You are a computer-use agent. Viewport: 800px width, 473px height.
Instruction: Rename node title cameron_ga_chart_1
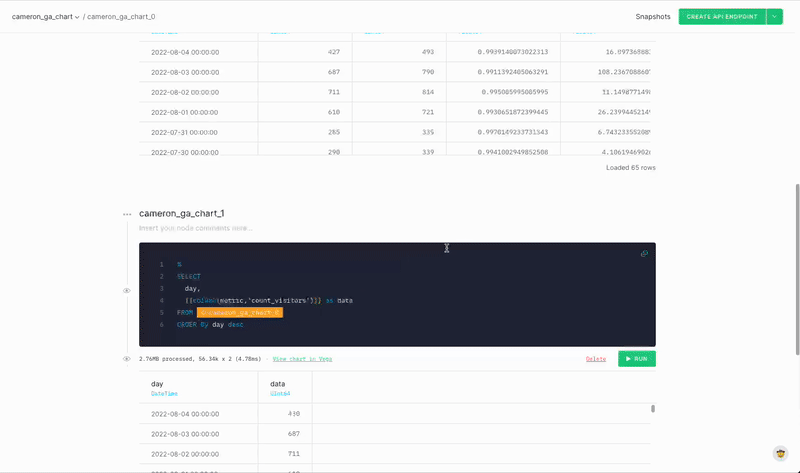point(182,214)
